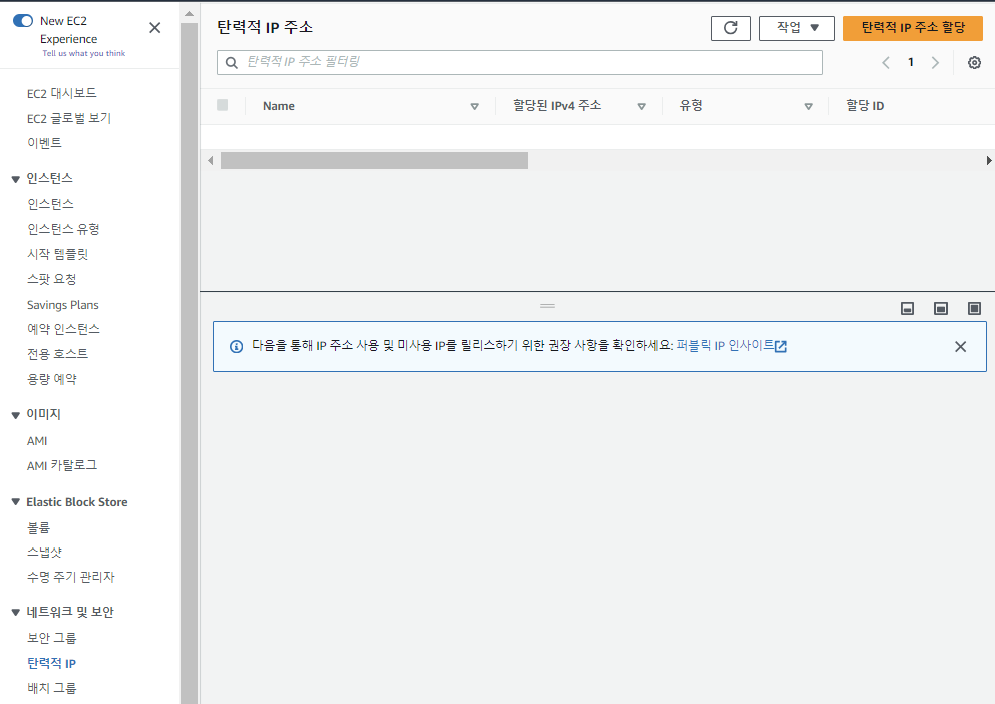Screen dimensions: 995x704
Task: Toggle the New EC2 Experience switch
Action: [x=23, y=21]
